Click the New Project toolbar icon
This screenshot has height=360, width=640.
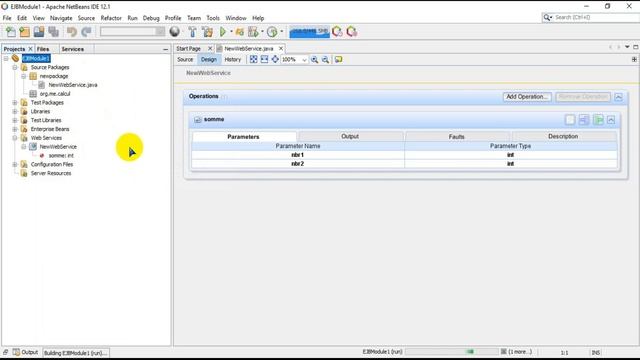[x=24, y=32]
